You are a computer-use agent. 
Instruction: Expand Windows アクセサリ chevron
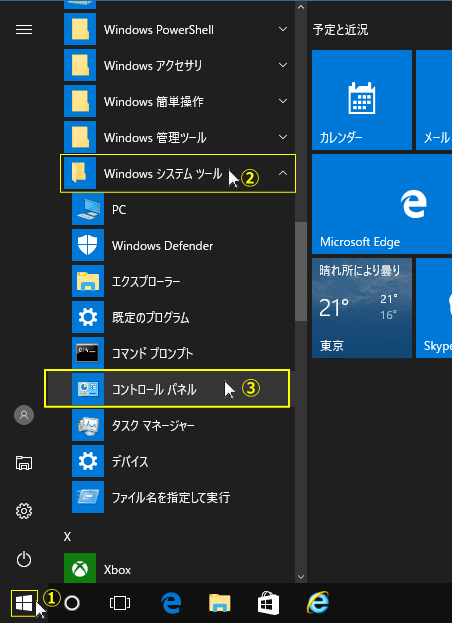[x=283, y=65]
